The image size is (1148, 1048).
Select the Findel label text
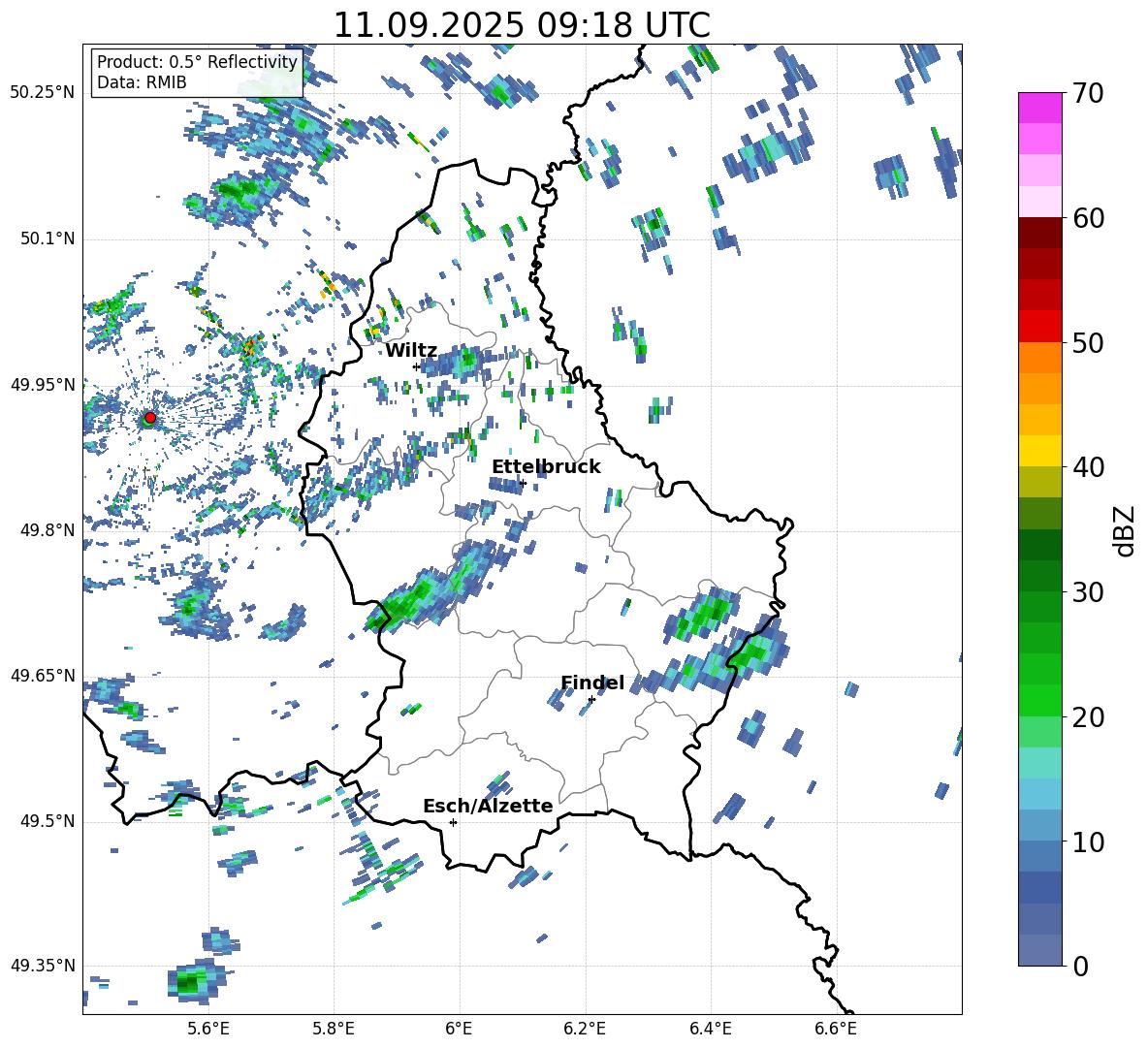(x=591, y=683)
